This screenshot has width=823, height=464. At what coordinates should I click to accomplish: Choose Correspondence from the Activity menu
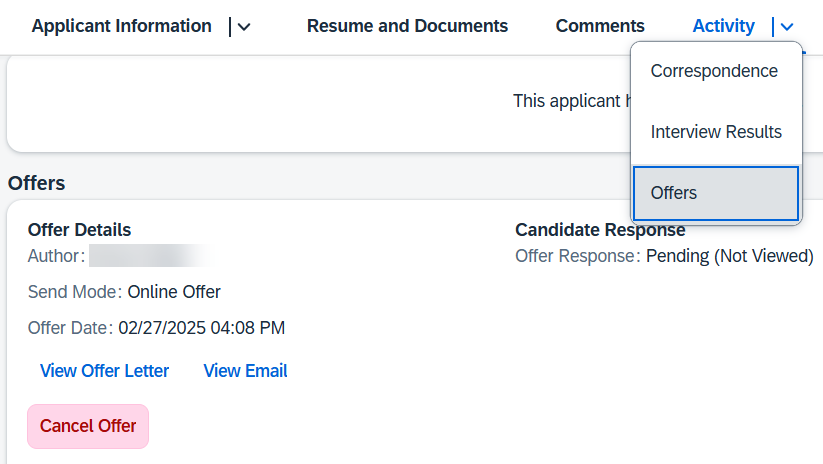pos(716,71)
